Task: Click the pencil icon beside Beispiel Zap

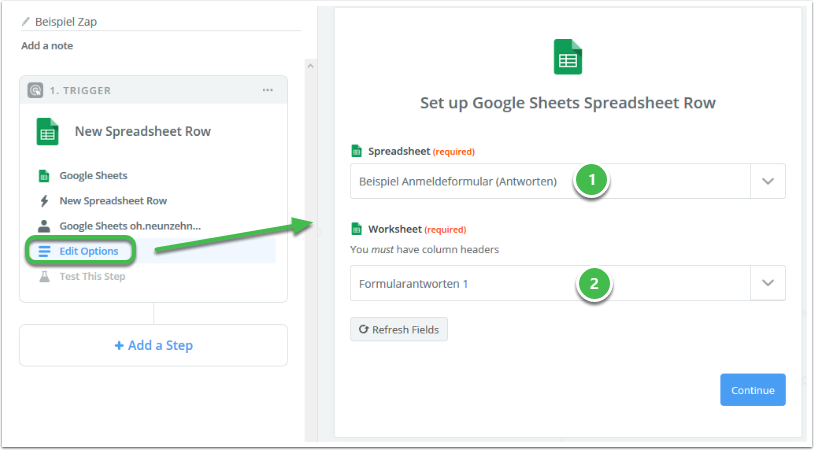Action: coord(25,22)
